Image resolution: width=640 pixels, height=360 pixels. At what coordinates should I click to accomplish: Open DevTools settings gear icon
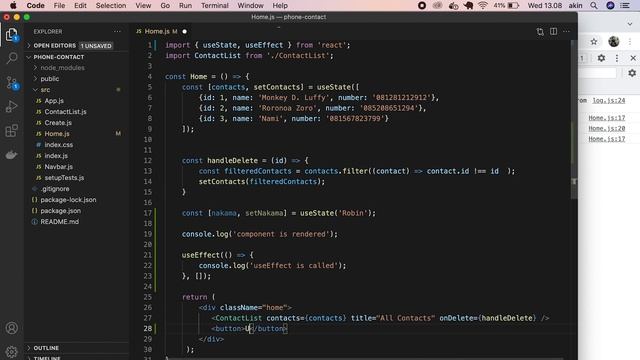tap(601, 58)
